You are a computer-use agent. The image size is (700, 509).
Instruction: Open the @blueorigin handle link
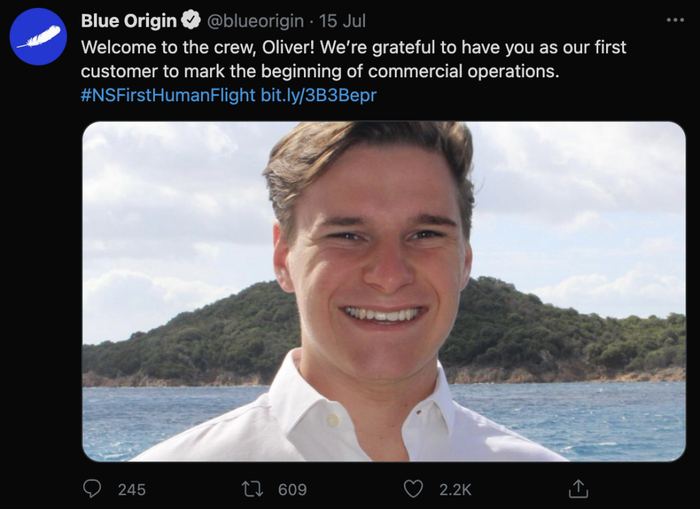coord(255,21)
